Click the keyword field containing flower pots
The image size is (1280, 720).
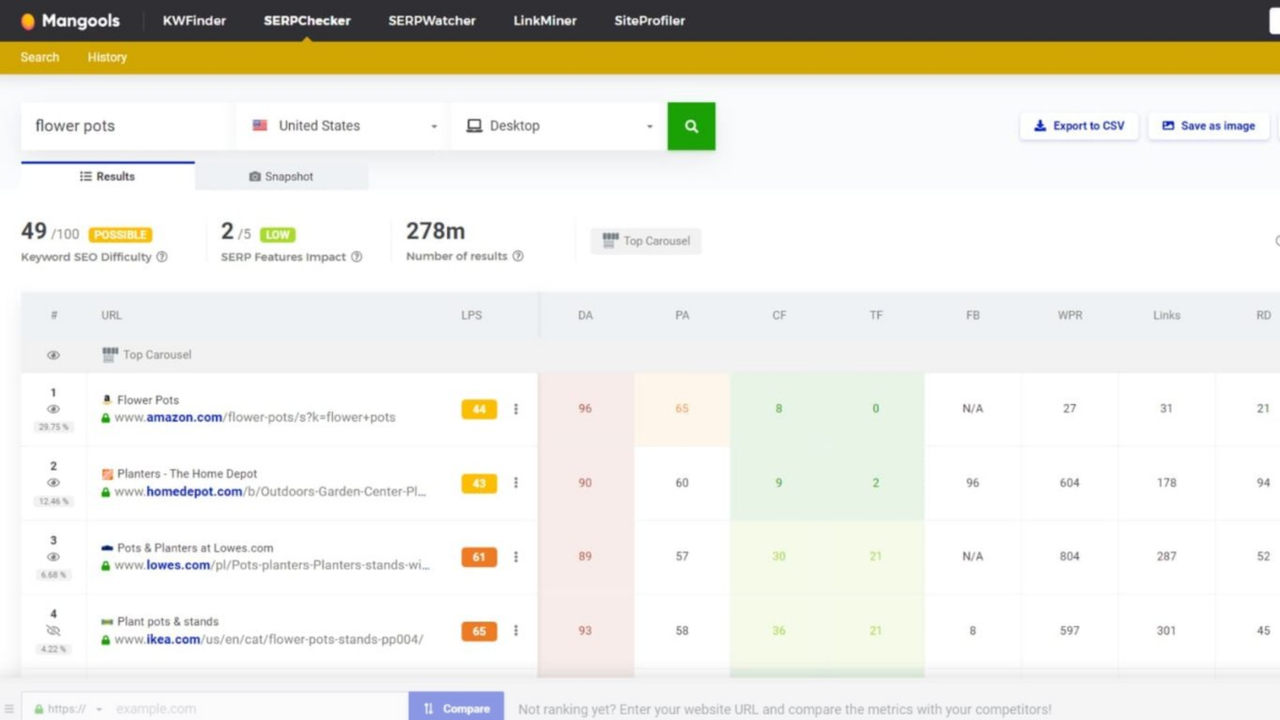[126, 126]
